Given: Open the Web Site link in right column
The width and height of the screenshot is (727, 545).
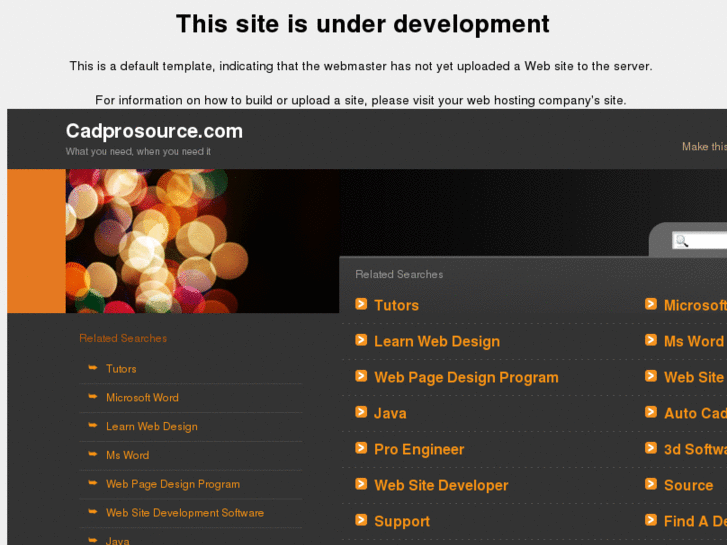Looking at the screenshot, I should (x=694, y=378).
